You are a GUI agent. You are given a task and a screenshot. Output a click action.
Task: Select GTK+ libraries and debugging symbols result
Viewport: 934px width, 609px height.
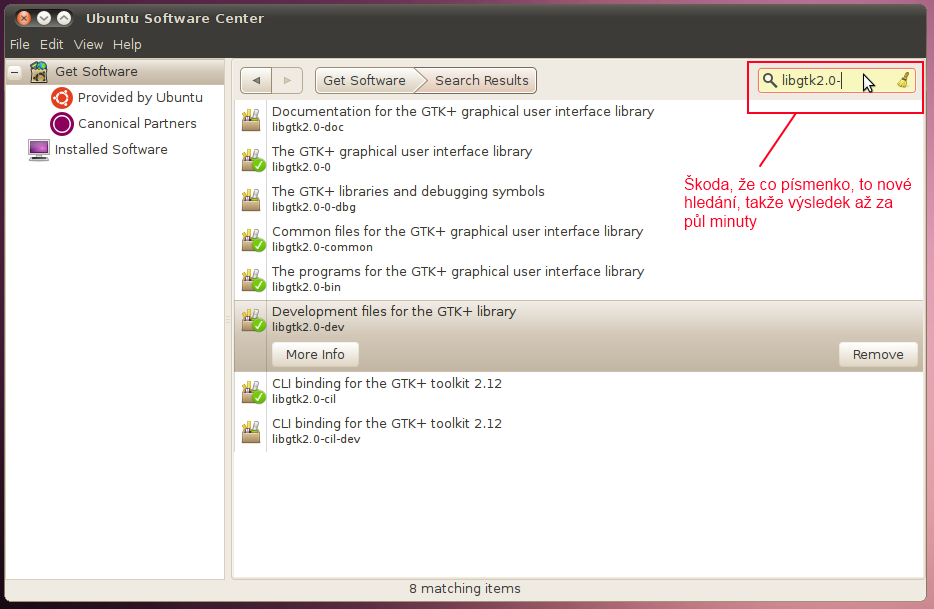(x=578, y=199)
